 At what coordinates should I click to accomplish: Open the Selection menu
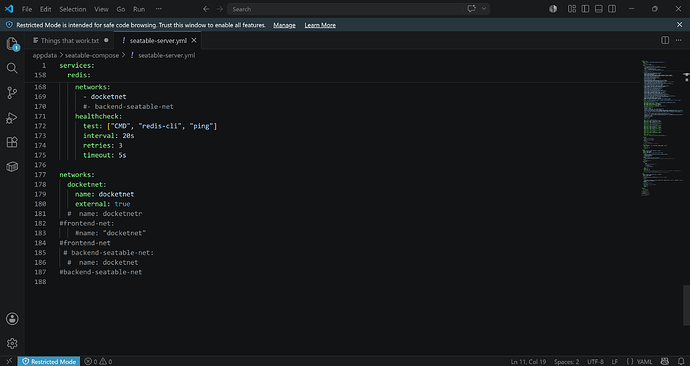pyautogui.click(x=73, y=9)
